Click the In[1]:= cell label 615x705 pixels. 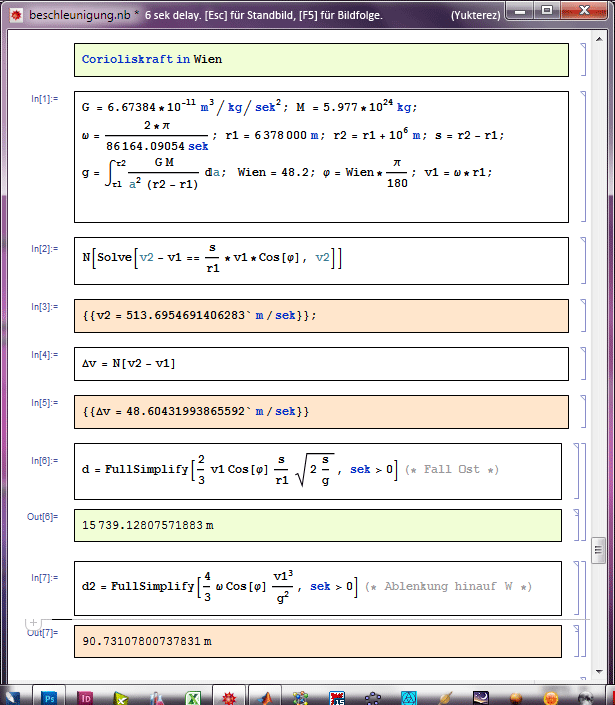(45, 98)
